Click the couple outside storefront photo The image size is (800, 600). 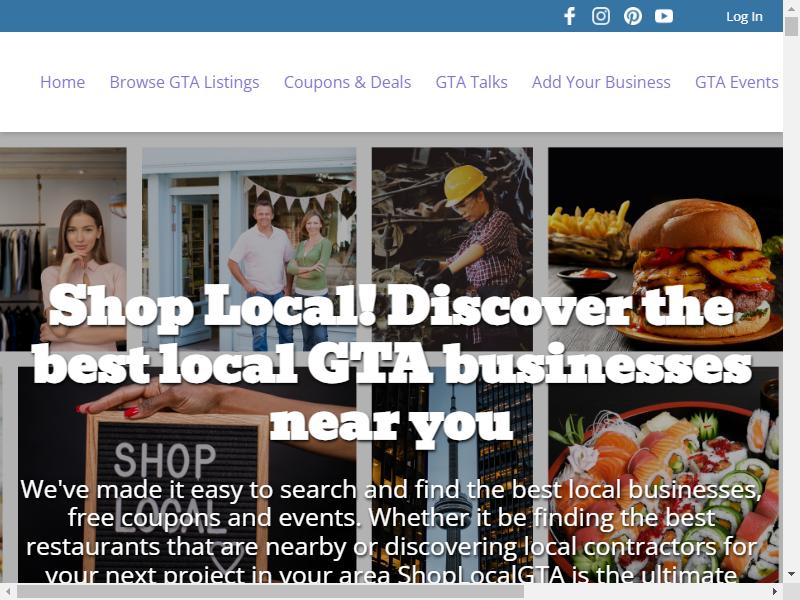point(249,249)
